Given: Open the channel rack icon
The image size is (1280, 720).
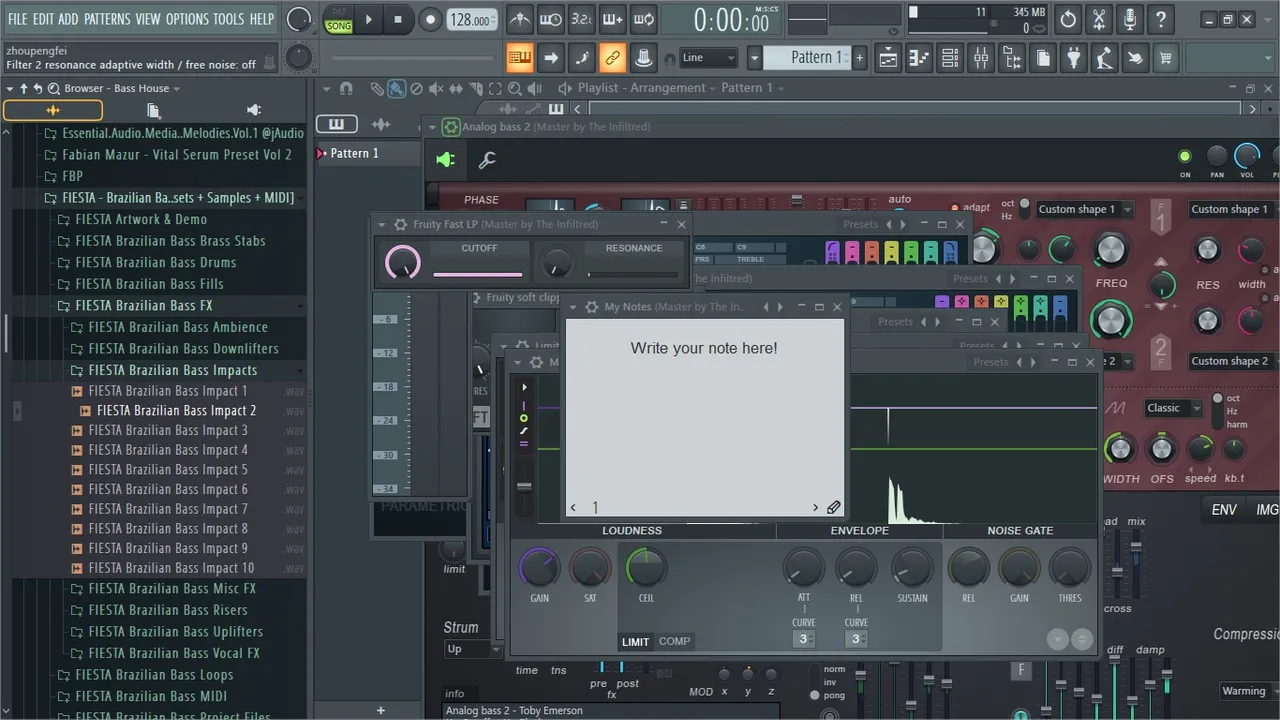Looking at the screenshot, I should 950,58.
